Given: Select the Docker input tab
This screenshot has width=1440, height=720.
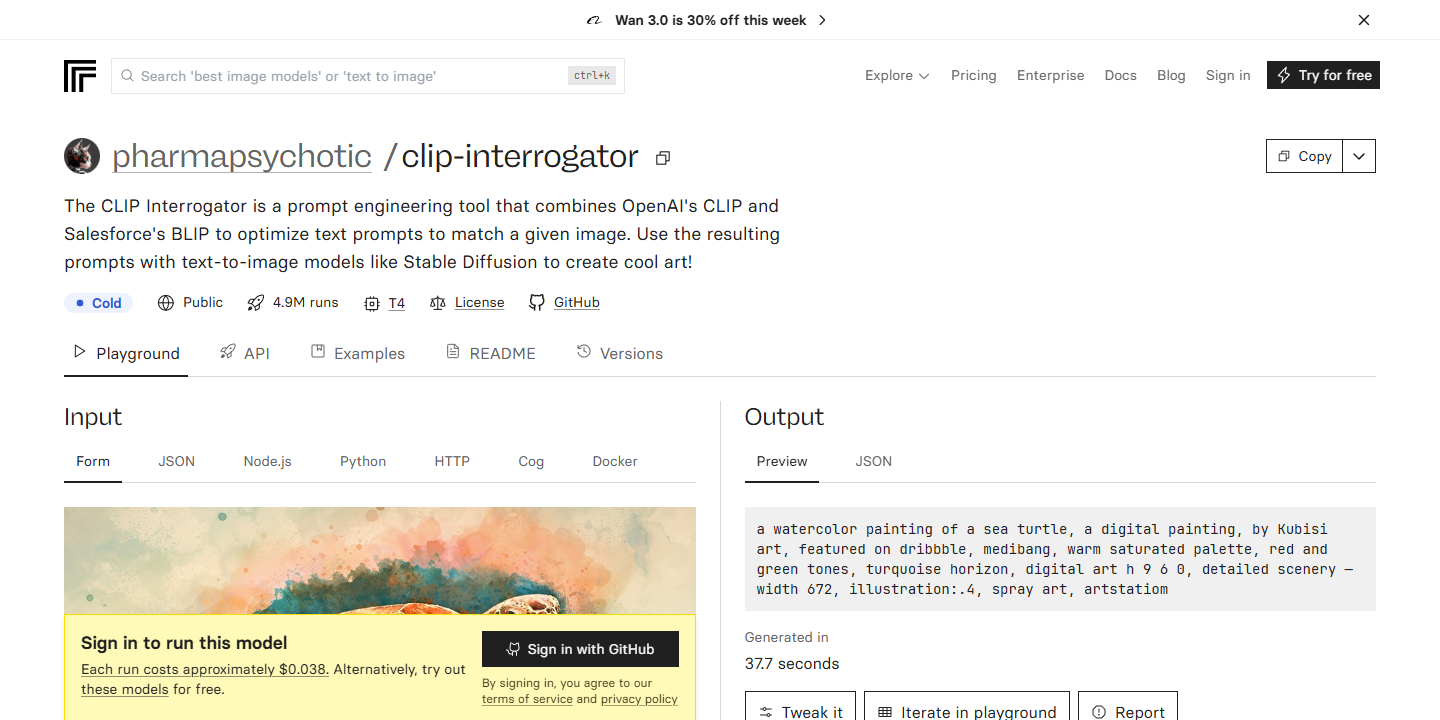Looking at the screenshot, I should [x=615, y=461].
